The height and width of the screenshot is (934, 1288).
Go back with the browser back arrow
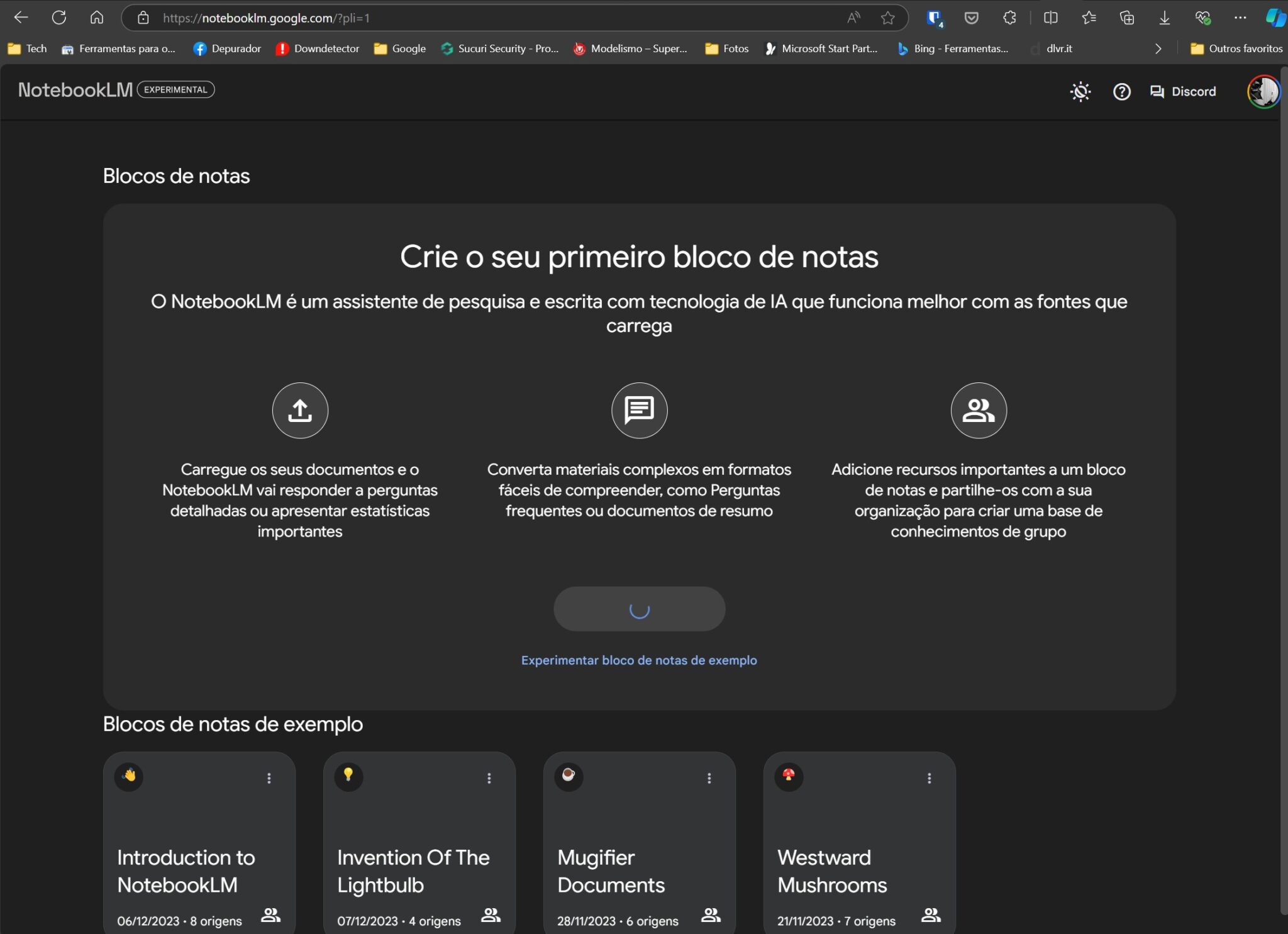click(x=21, y=18)
